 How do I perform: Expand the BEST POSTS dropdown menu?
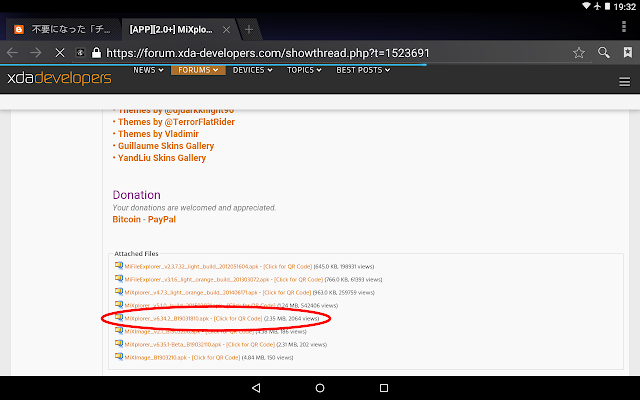tap(363, 70)
